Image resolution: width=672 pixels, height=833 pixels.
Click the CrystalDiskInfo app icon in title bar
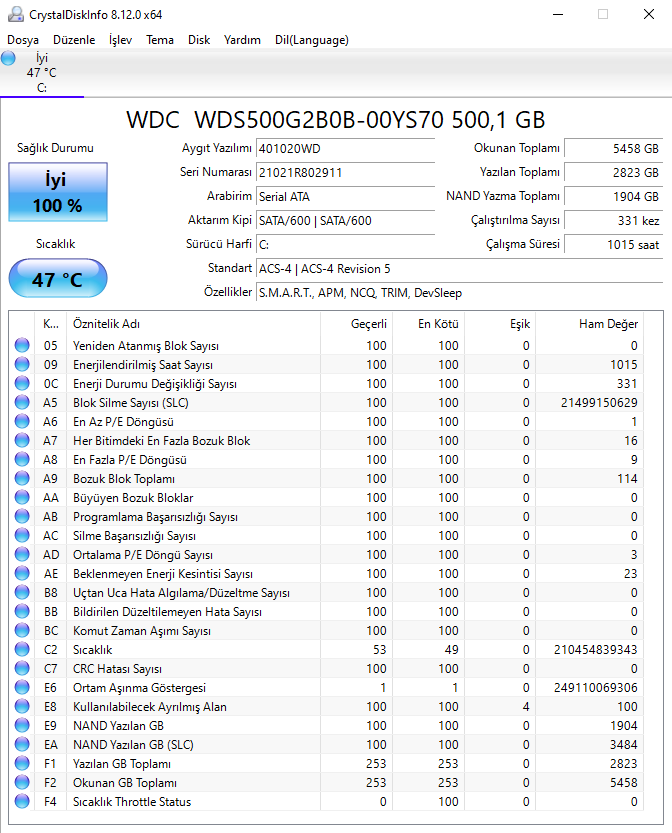[x=16, y=14]
